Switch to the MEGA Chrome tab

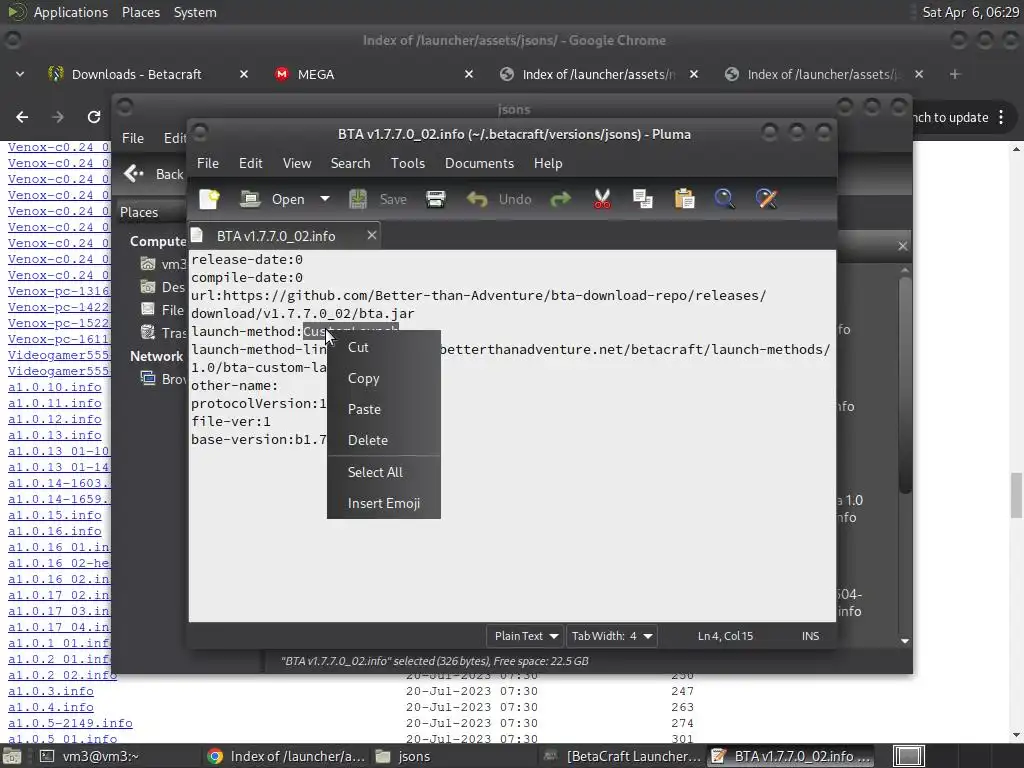(316, 74)
